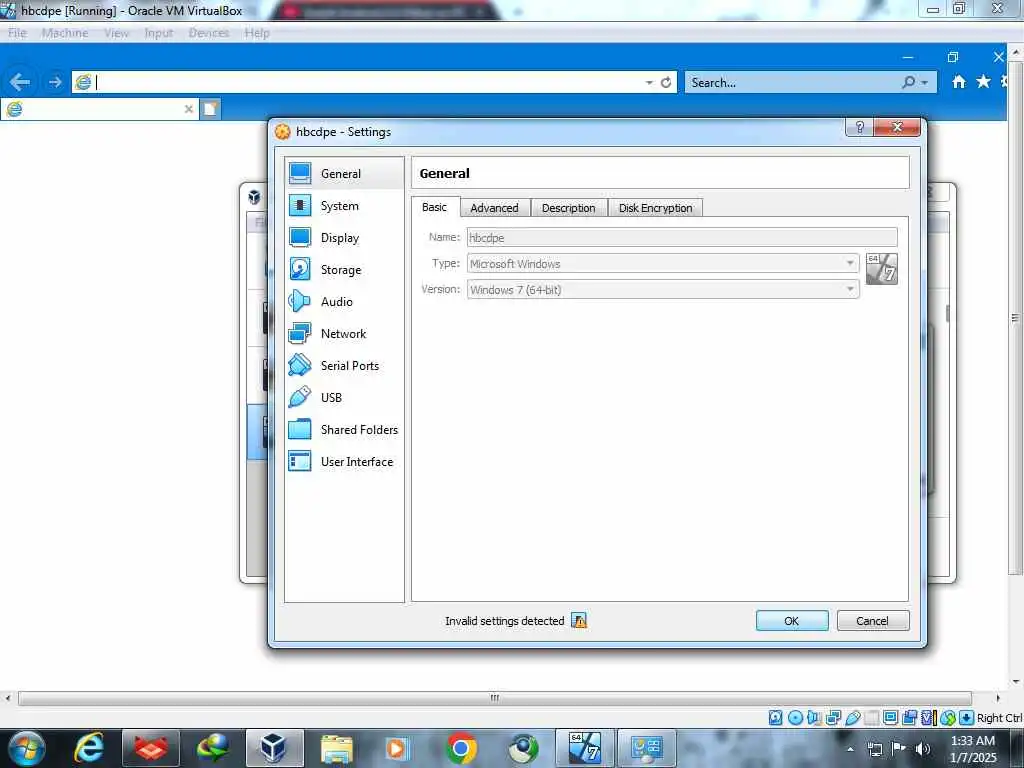Click the display status bar icon
The image size is (1024, 768).
coord(890,718)
